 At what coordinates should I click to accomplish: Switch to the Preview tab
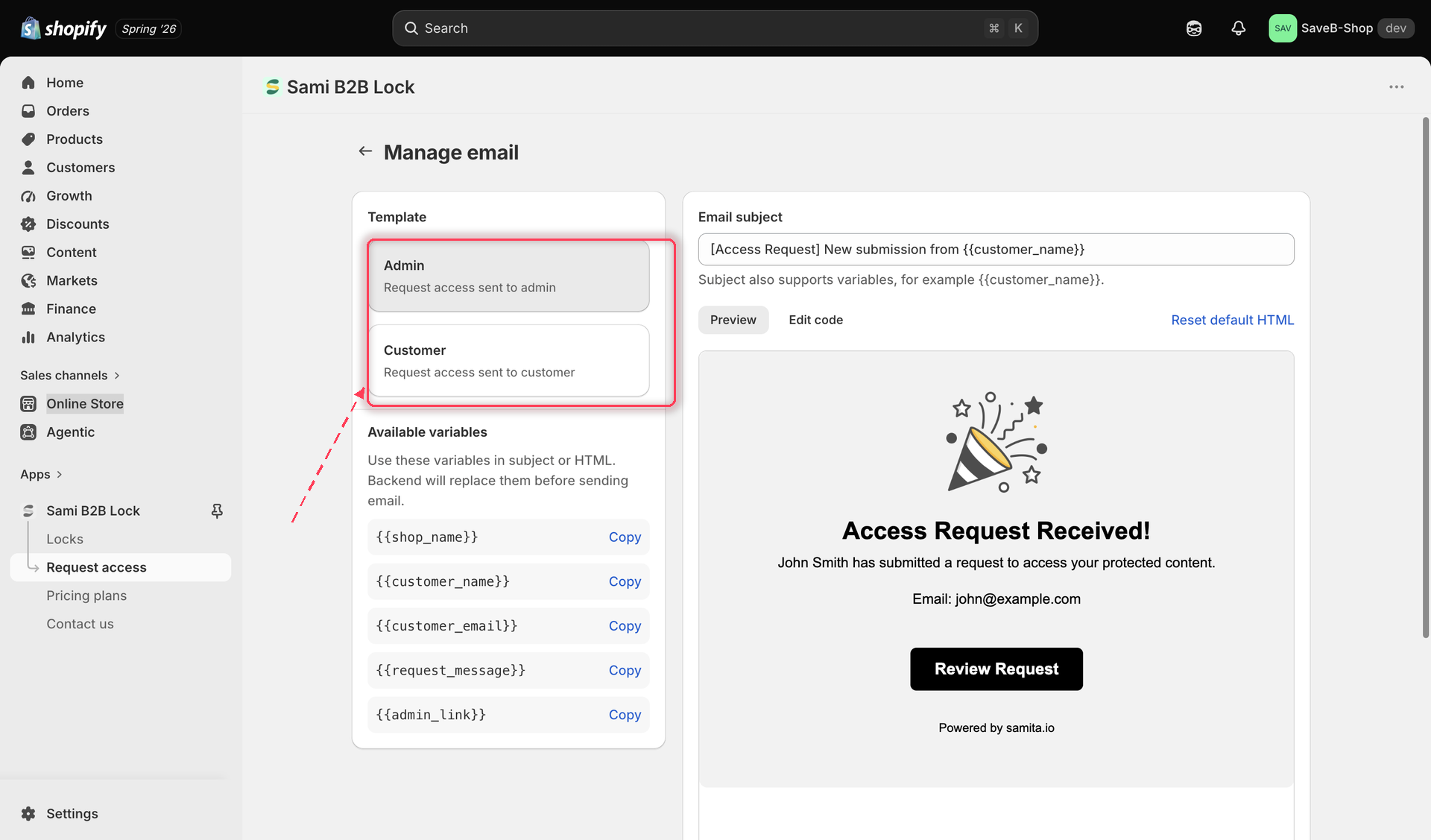(733, 320)
